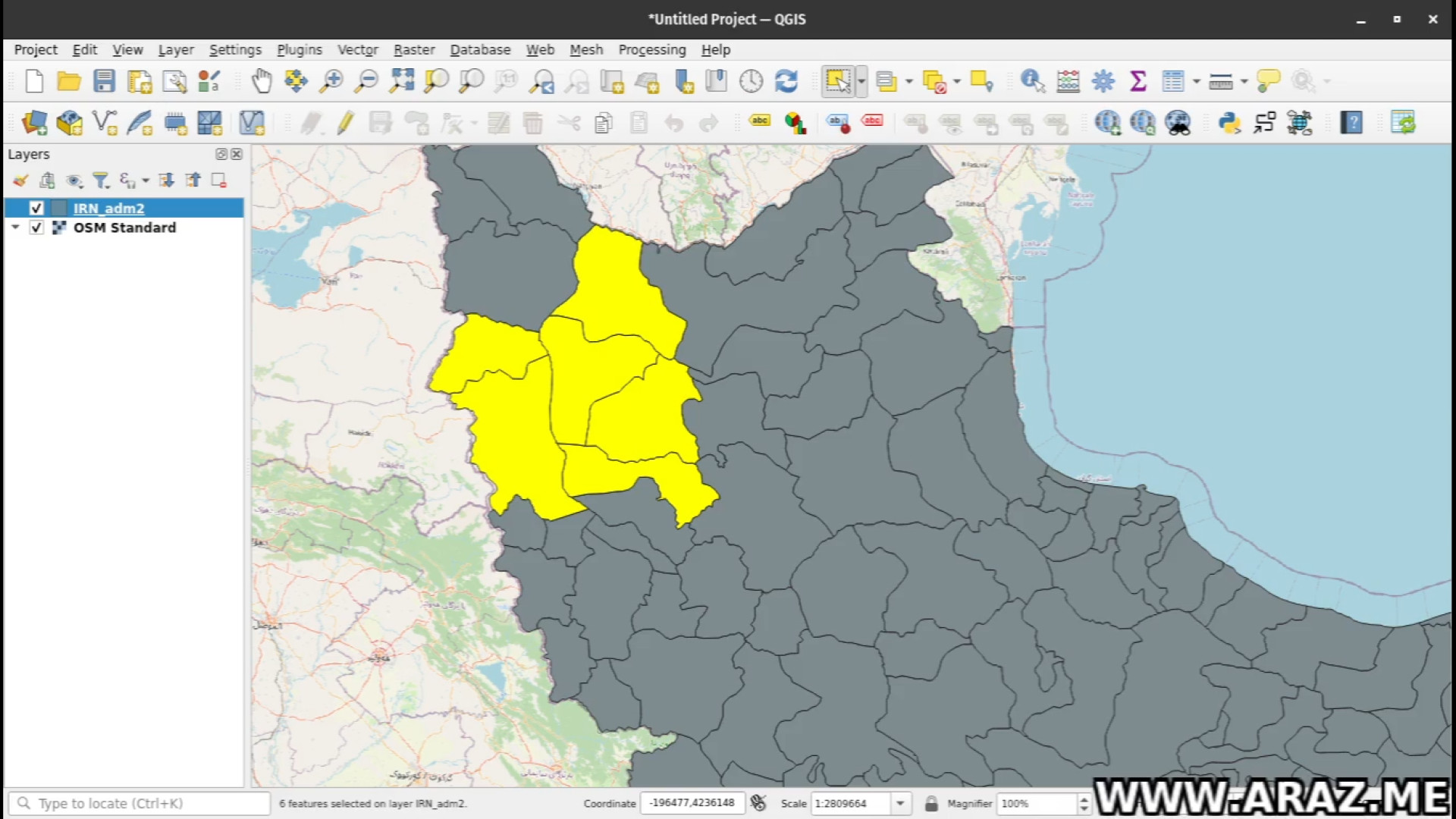The image size is (1456, 819).
Task: Open the Python Console icon
Action: [x=1228, y=123]
